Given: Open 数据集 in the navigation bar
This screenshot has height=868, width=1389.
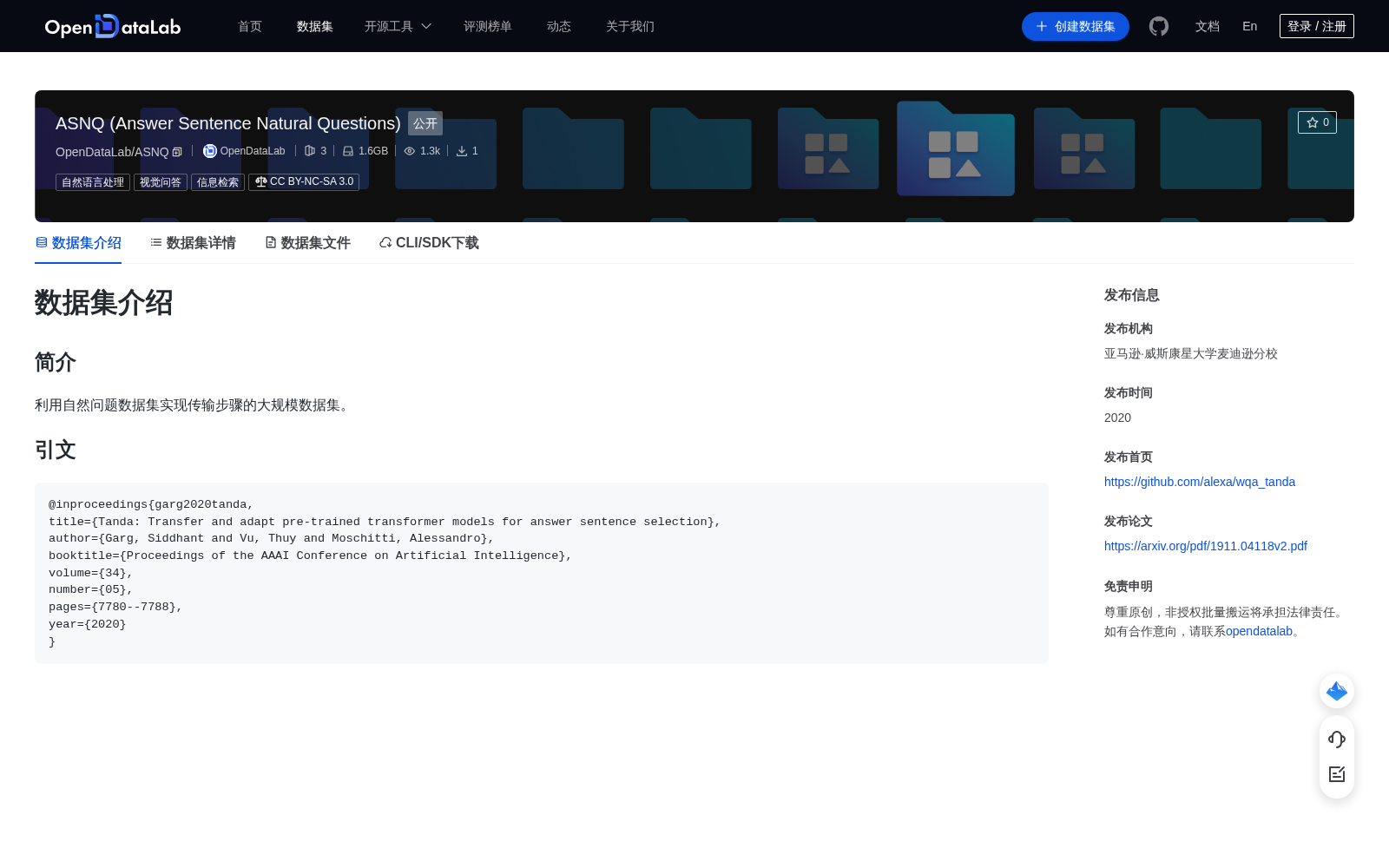Looking at the screenshot, I should click(x=315, y=26).
